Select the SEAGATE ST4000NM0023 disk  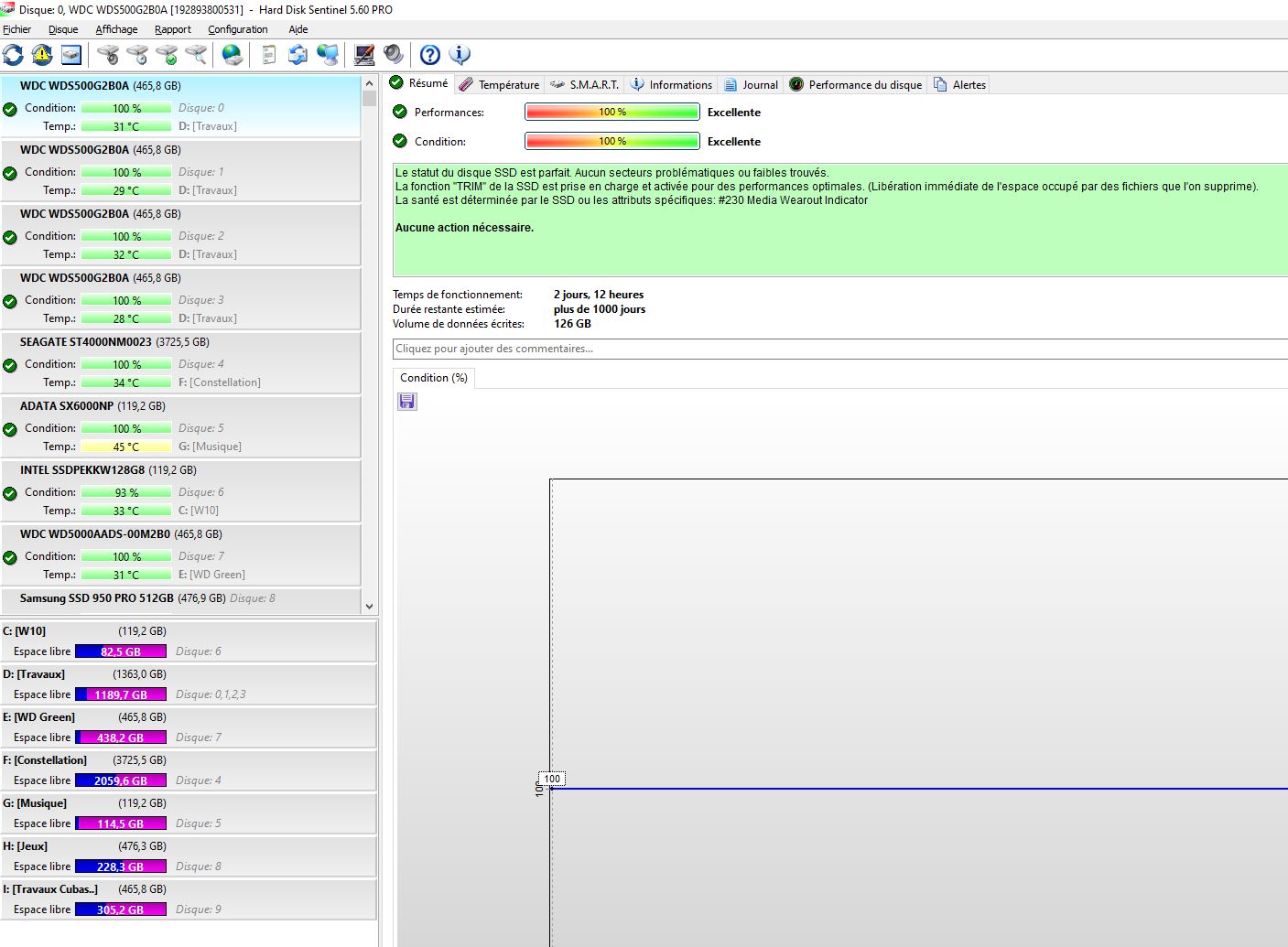tap(180, 363)
